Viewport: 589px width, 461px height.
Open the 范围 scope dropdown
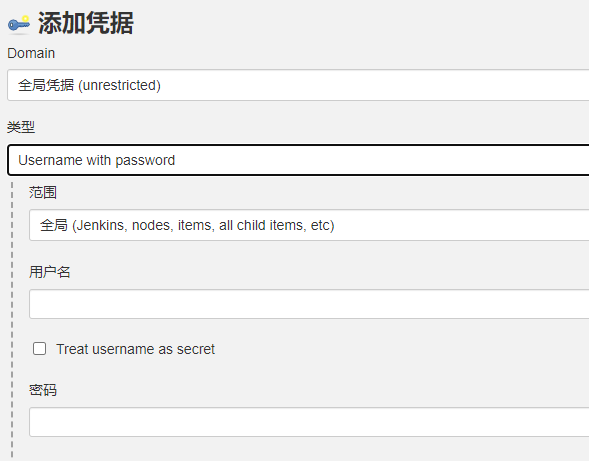pos(309,225)
